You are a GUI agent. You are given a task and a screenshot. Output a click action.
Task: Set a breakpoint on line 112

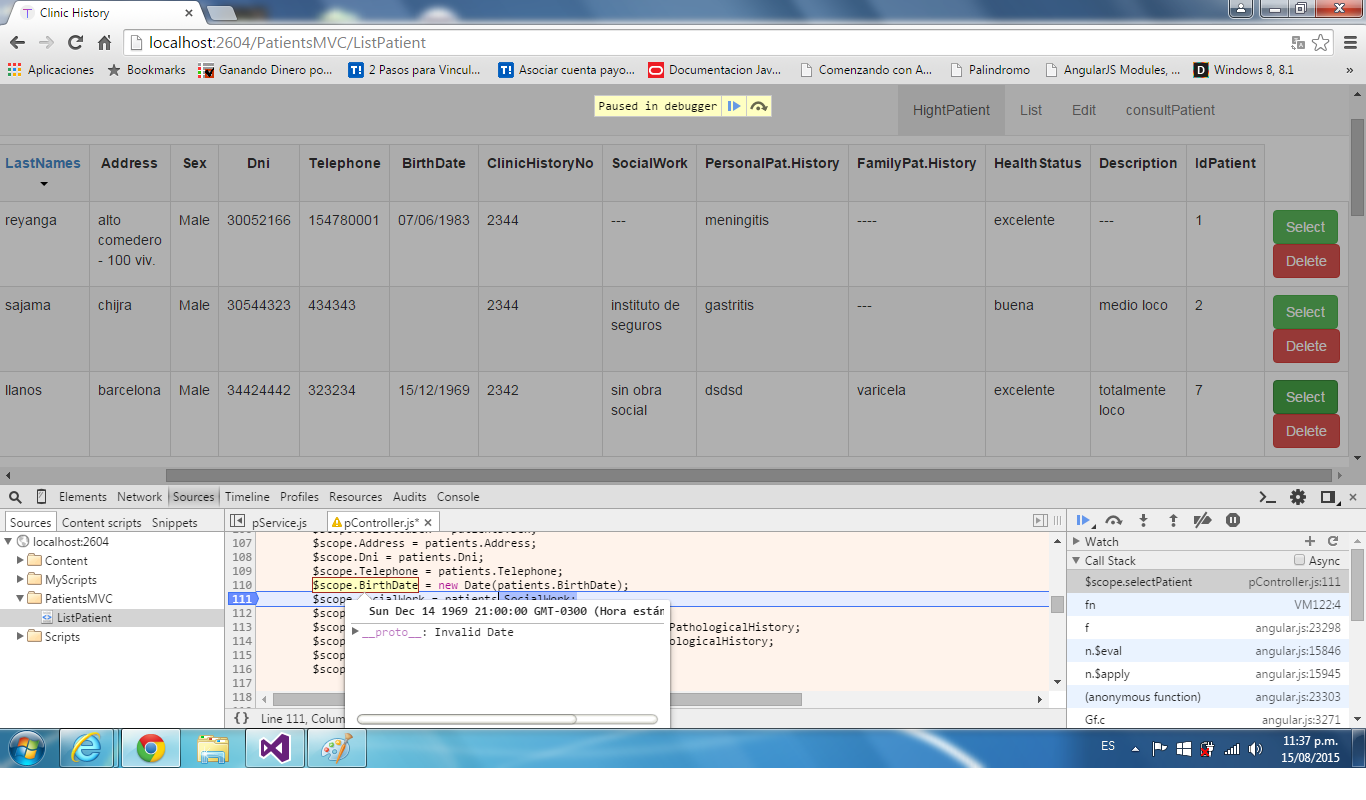click(x=242, y=613)
